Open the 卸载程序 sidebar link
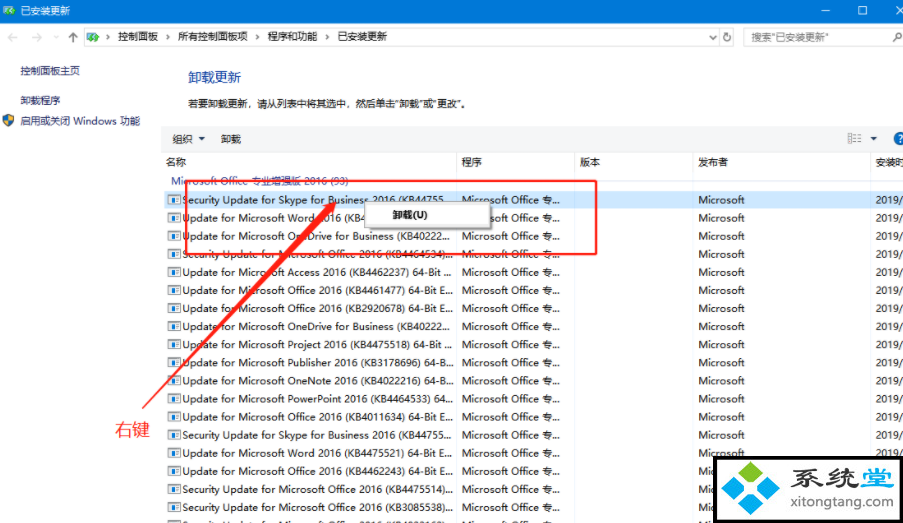 coord(40,100)
